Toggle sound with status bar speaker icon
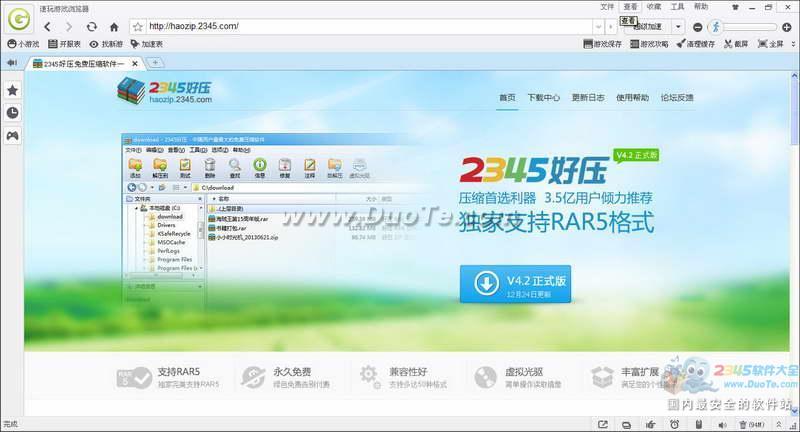 722,424
